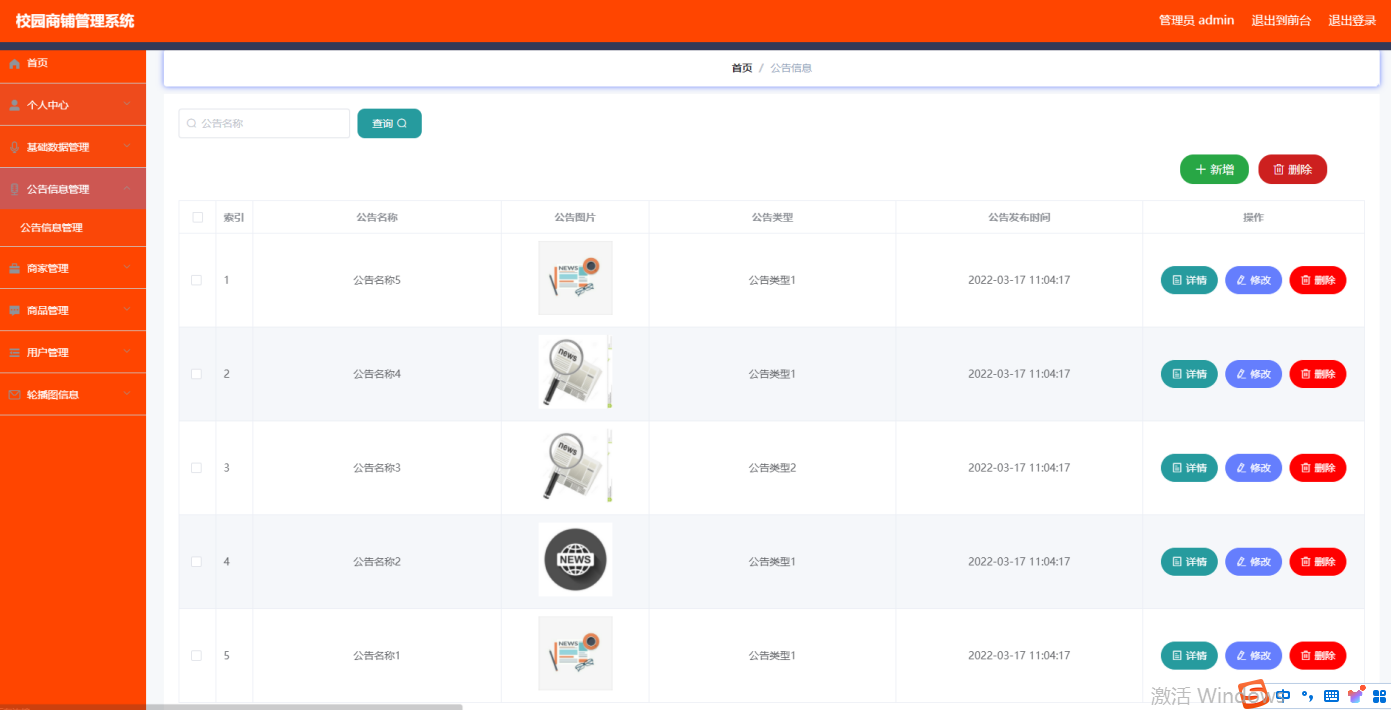Viewport: 1391px width, 710px height.
Task: Check the box for 公告名称5 row
Action: (x=196, y=280)
